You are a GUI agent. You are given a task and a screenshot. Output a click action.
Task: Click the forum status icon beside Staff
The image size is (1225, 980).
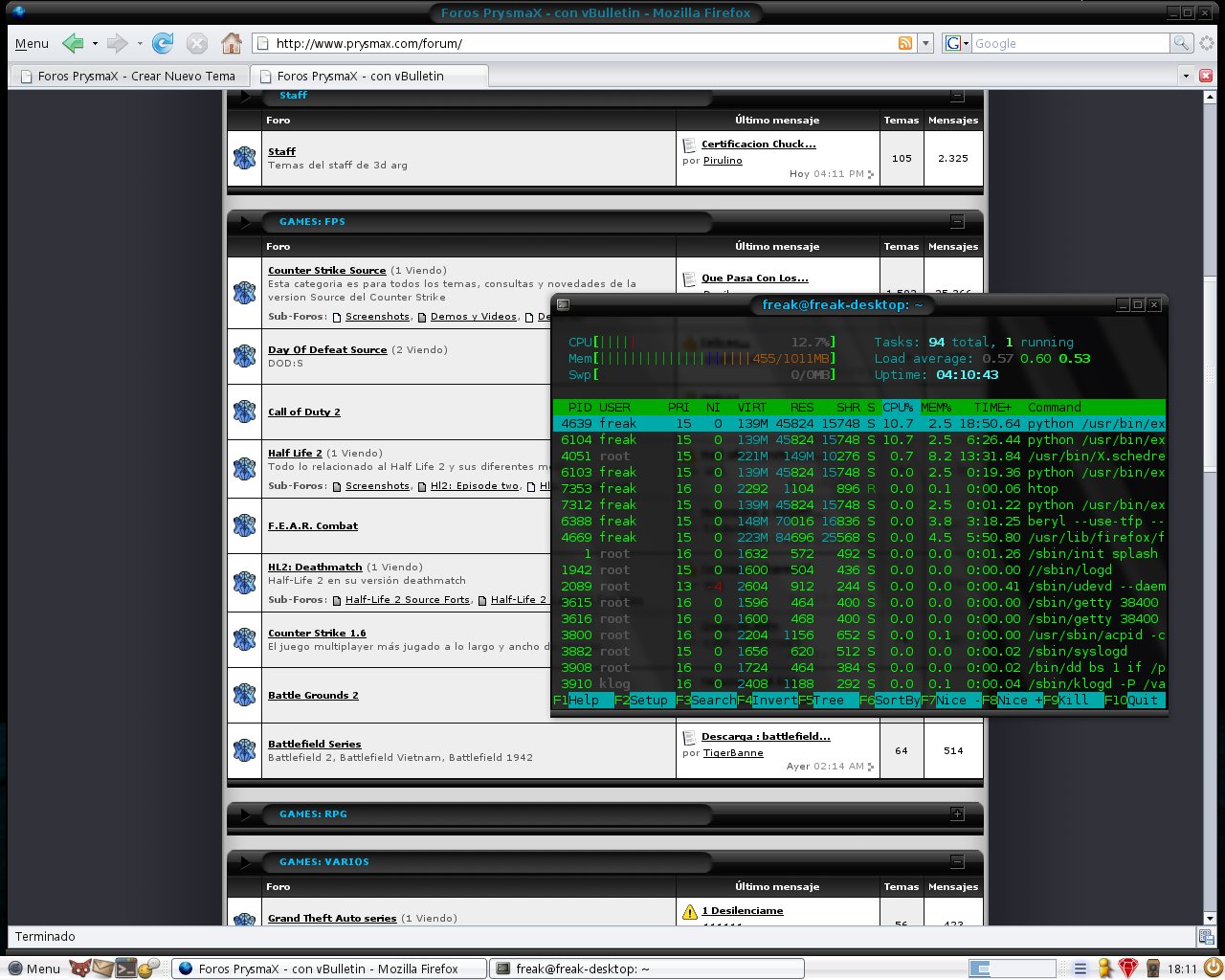tap(245, 158)
